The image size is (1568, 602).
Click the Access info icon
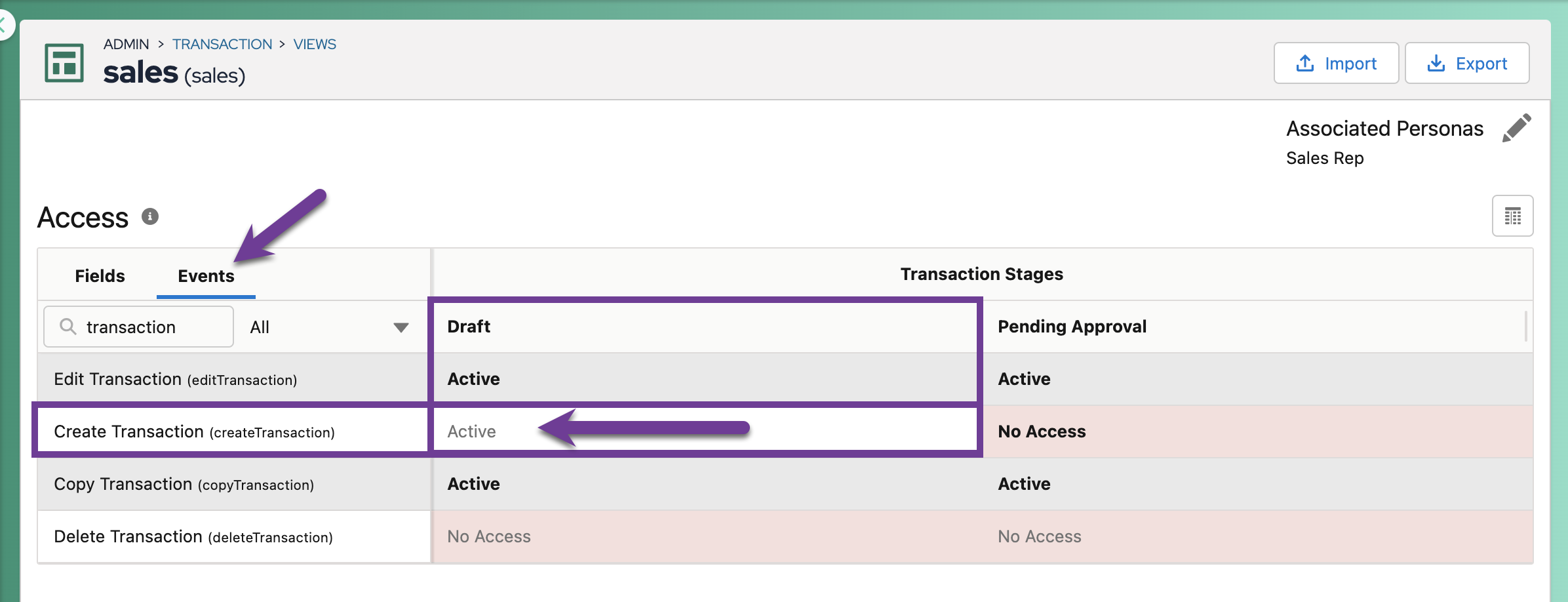(150, 216)
